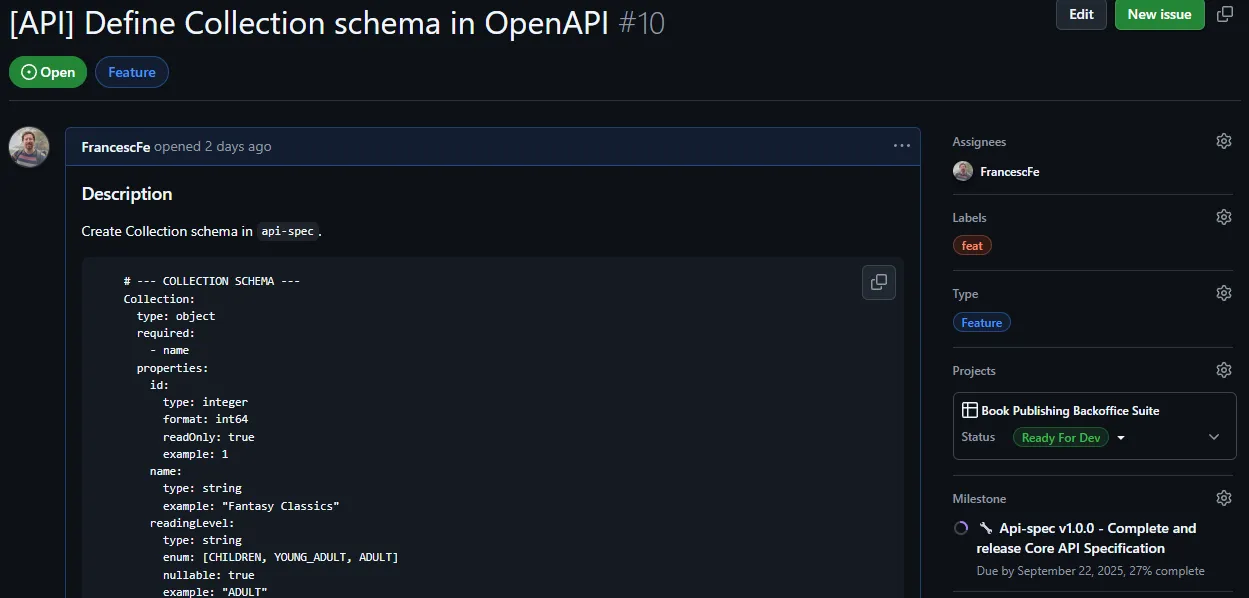Copy the code block contents
The image size is (1249, 598).
(x=879, y=282)
